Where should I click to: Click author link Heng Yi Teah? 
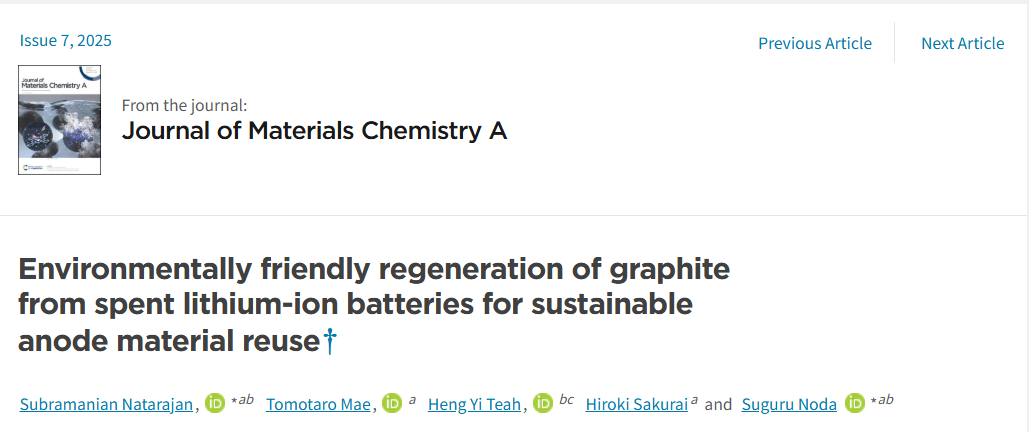click(474, 405)
